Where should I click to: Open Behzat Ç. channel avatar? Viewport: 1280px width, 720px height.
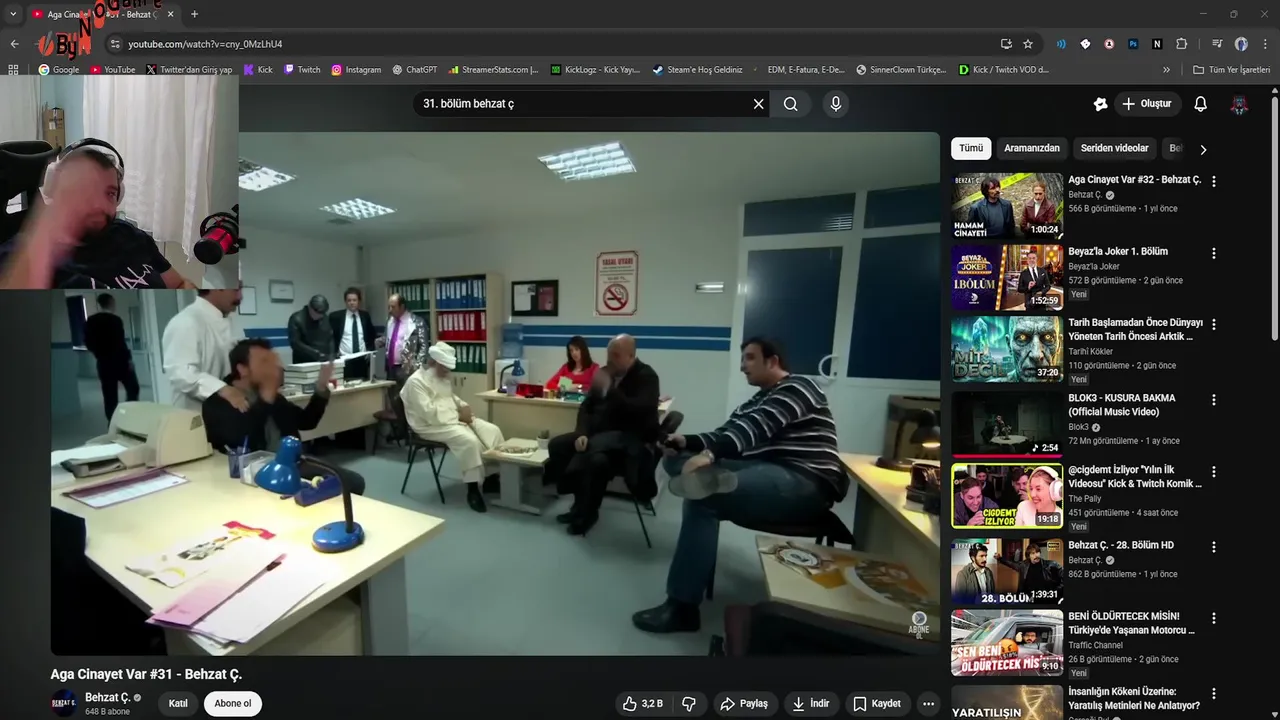coord(64,703)
